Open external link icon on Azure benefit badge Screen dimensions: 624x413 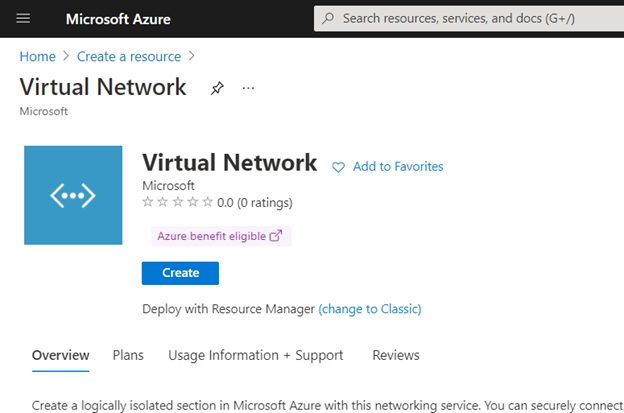(276, 236)
